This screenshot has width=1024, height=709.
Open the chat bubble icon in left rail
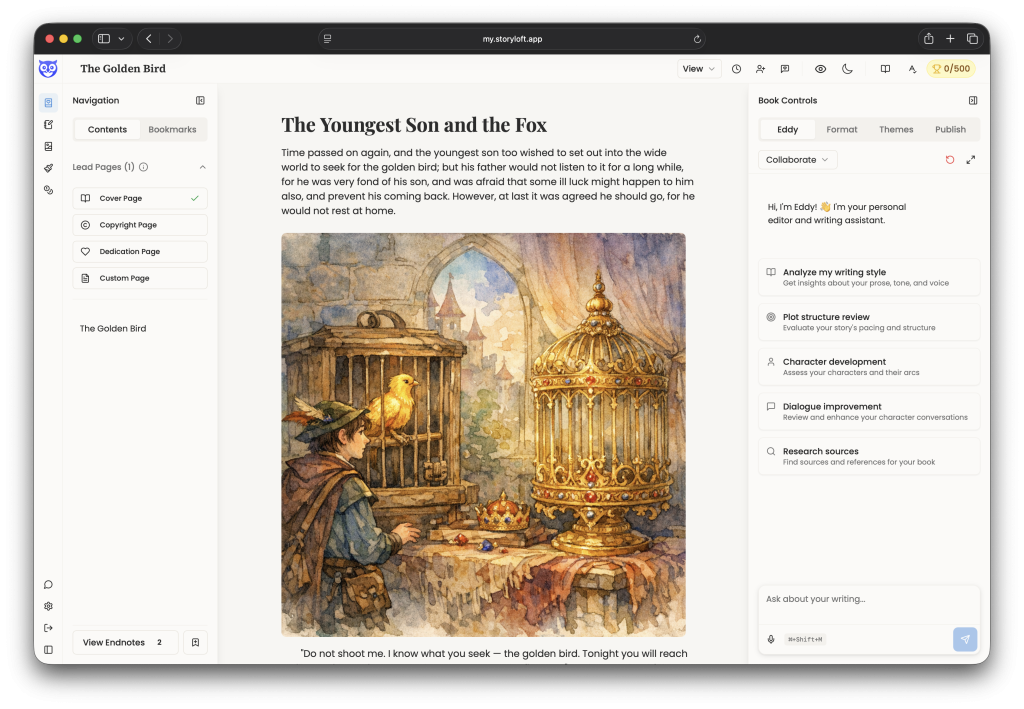pyautogui.click(x=48, y=584)
